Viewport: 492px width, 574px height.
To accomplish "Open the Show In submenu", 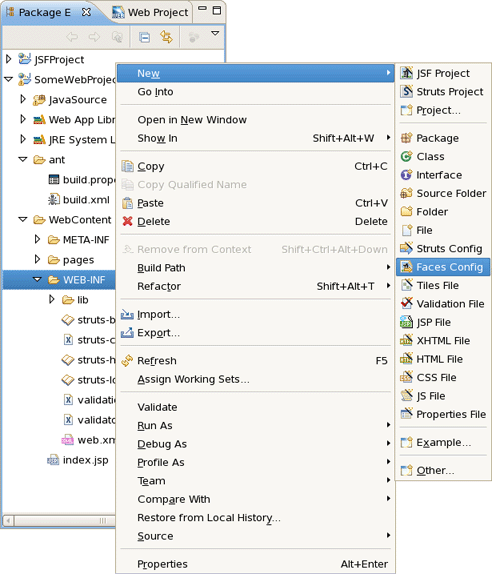I will [256, 138].
